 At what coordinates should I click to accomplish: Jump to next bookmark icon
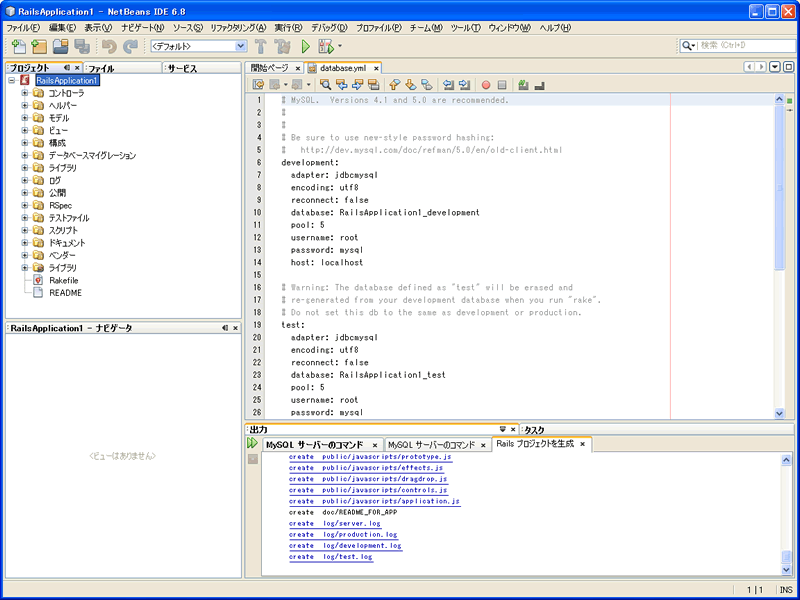(411, 85)
